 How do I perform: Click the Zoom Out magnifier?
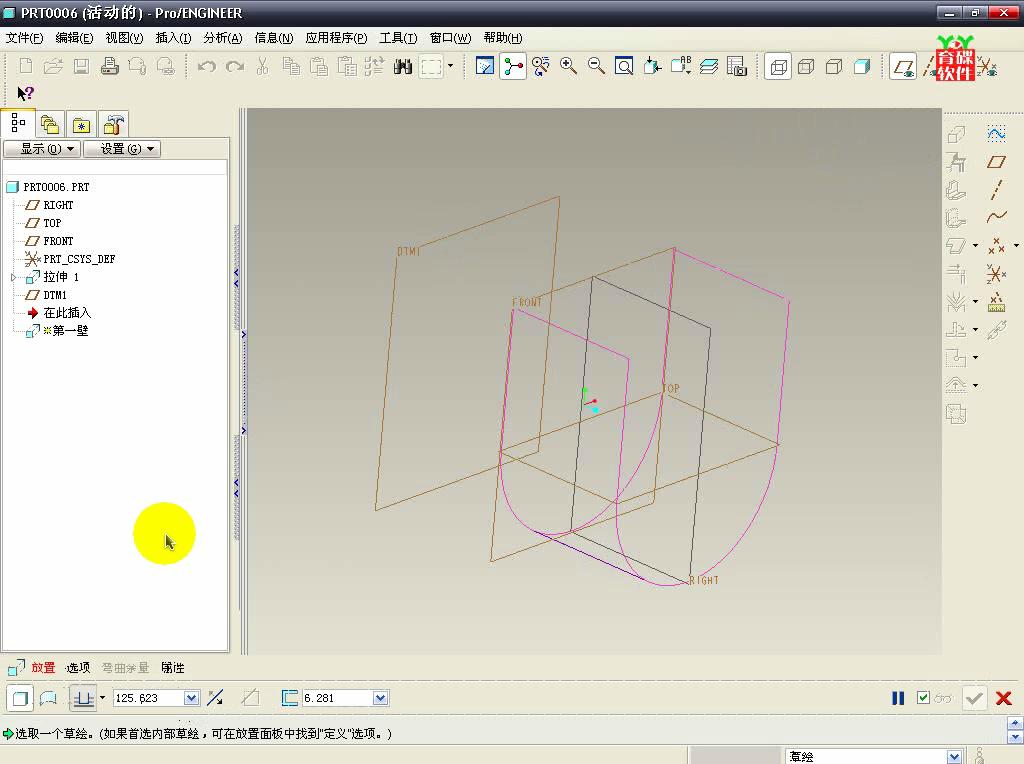(596, 66)
